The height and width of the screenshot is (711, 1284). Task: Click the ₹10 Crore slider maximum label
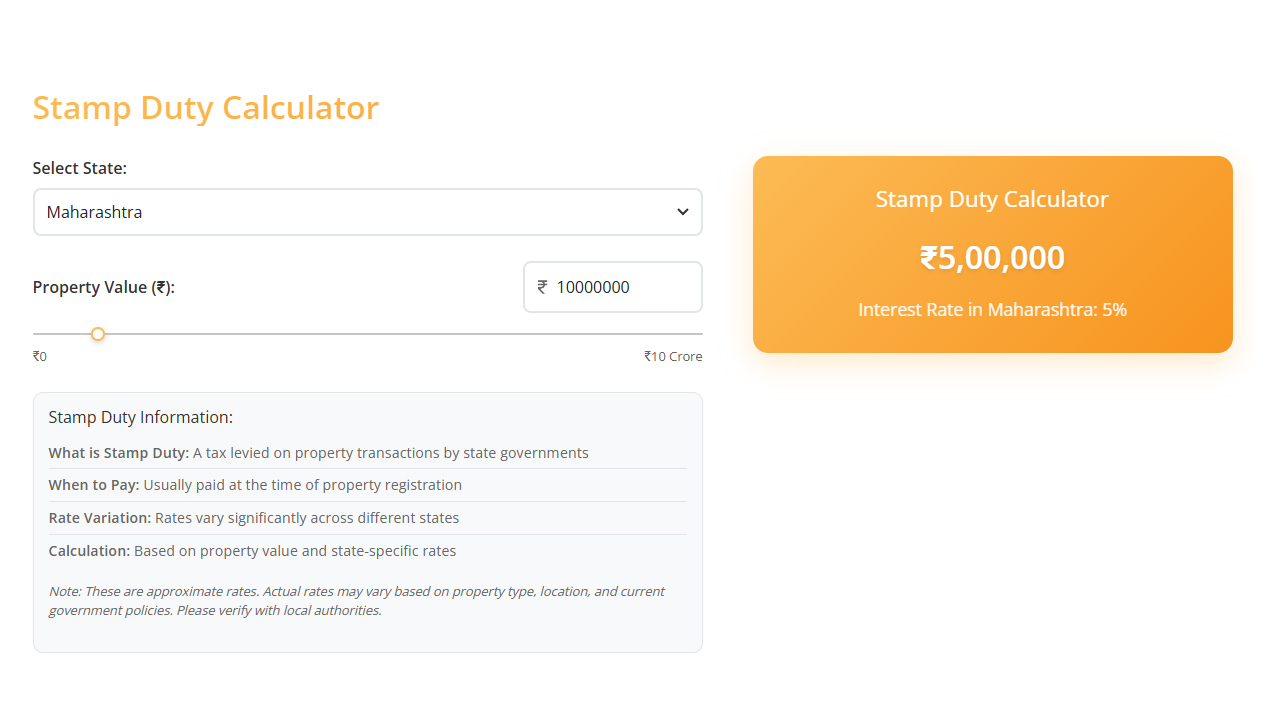(673, 356)
